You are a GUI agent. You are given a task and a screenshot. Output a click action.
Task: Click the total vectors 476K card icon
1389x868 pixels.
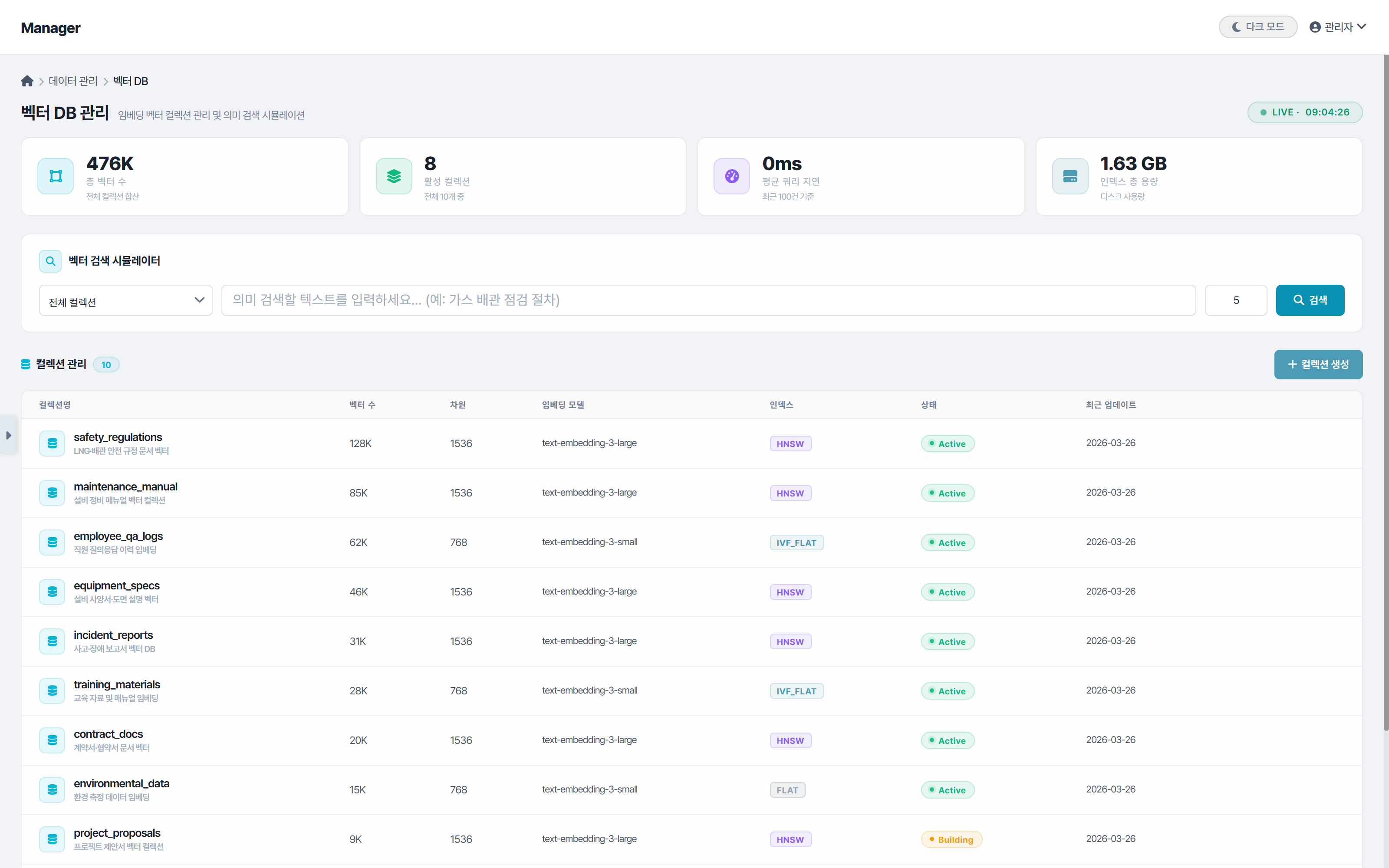56,176
